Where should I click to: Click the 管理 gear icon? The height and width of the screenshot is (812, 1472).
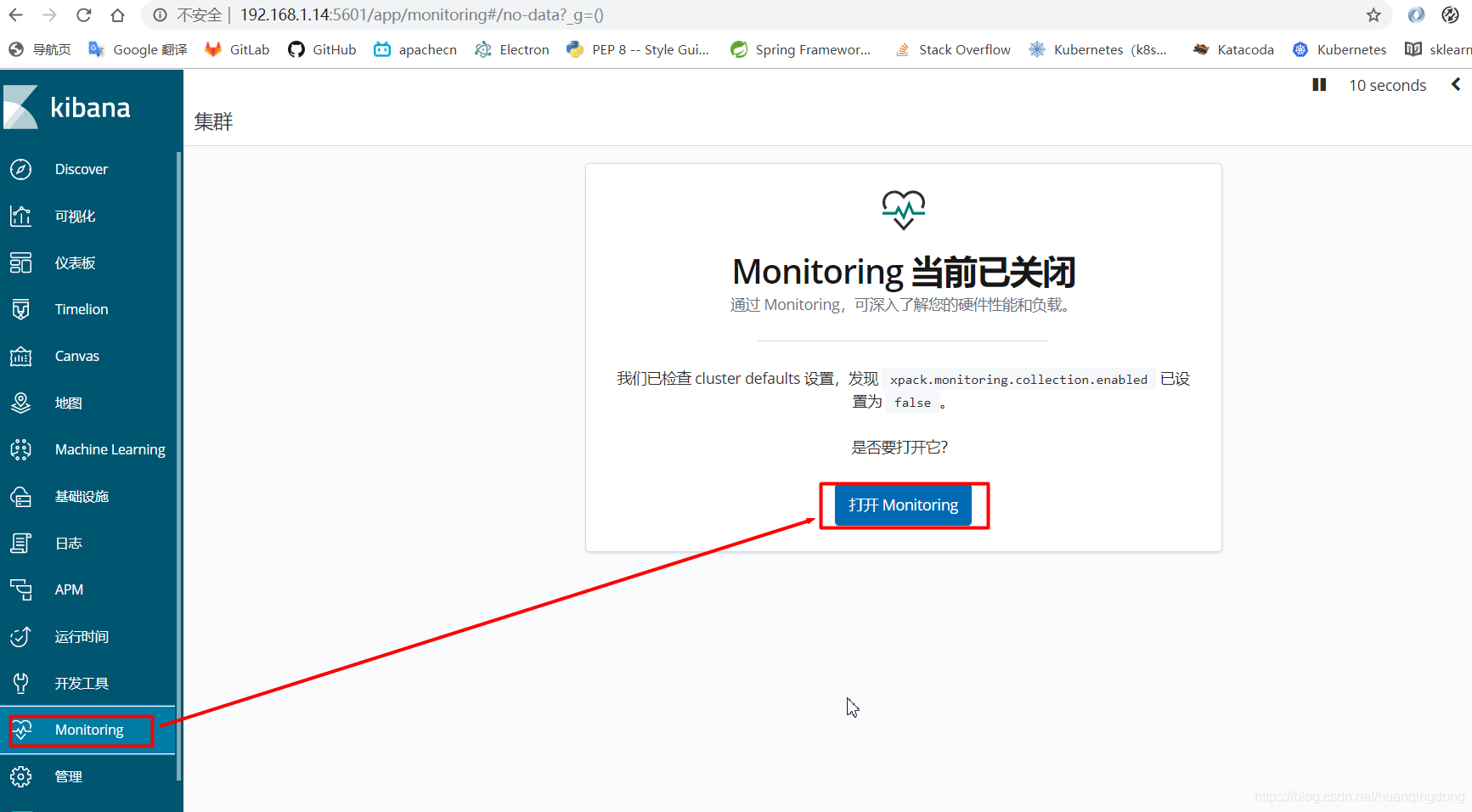point(20,776)
